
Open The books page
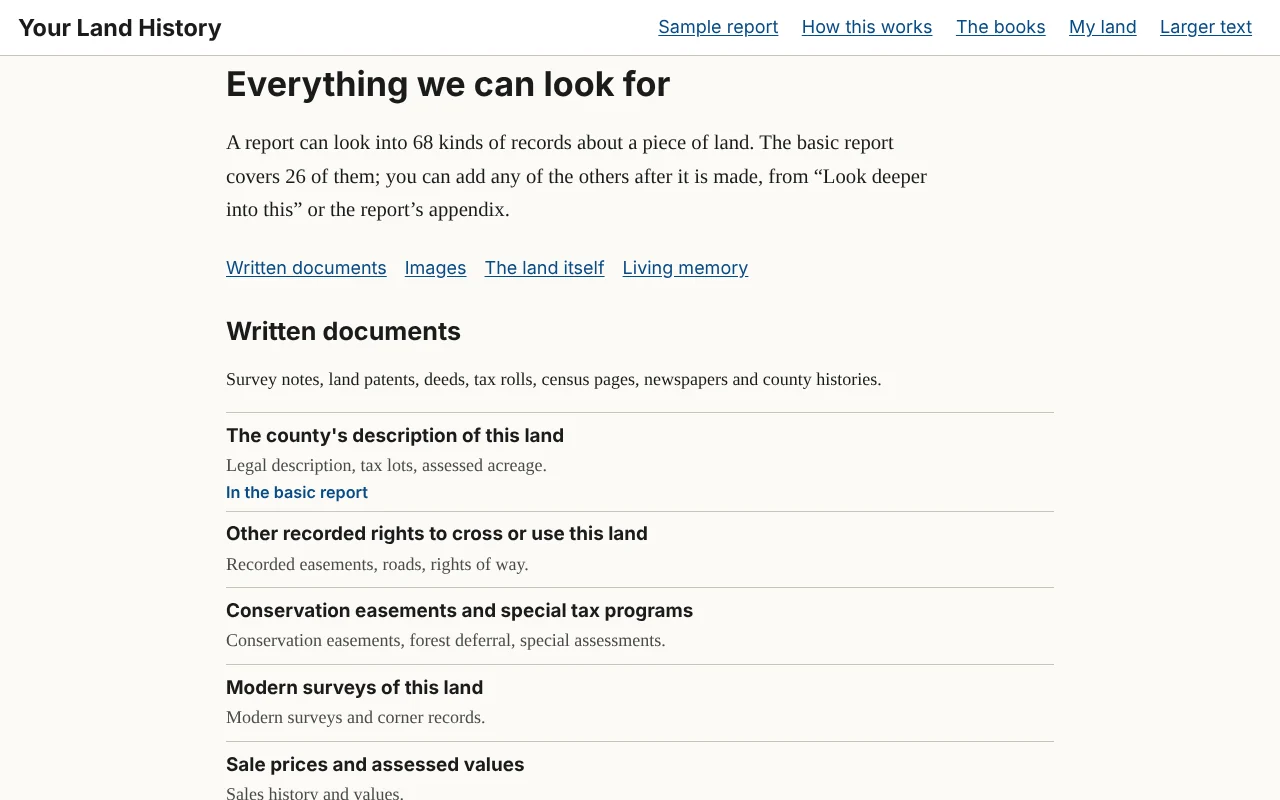point(1000,27)
